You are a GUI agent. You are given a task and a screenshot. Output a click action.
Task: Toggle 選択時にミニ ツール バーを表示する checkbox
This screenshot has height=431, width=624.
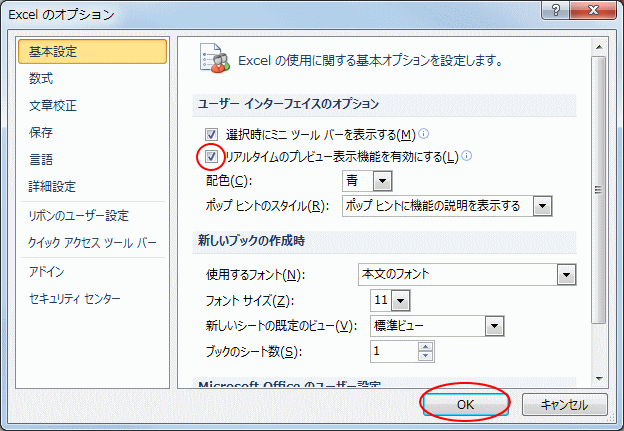pyautogui.click(x=211, y=135)
